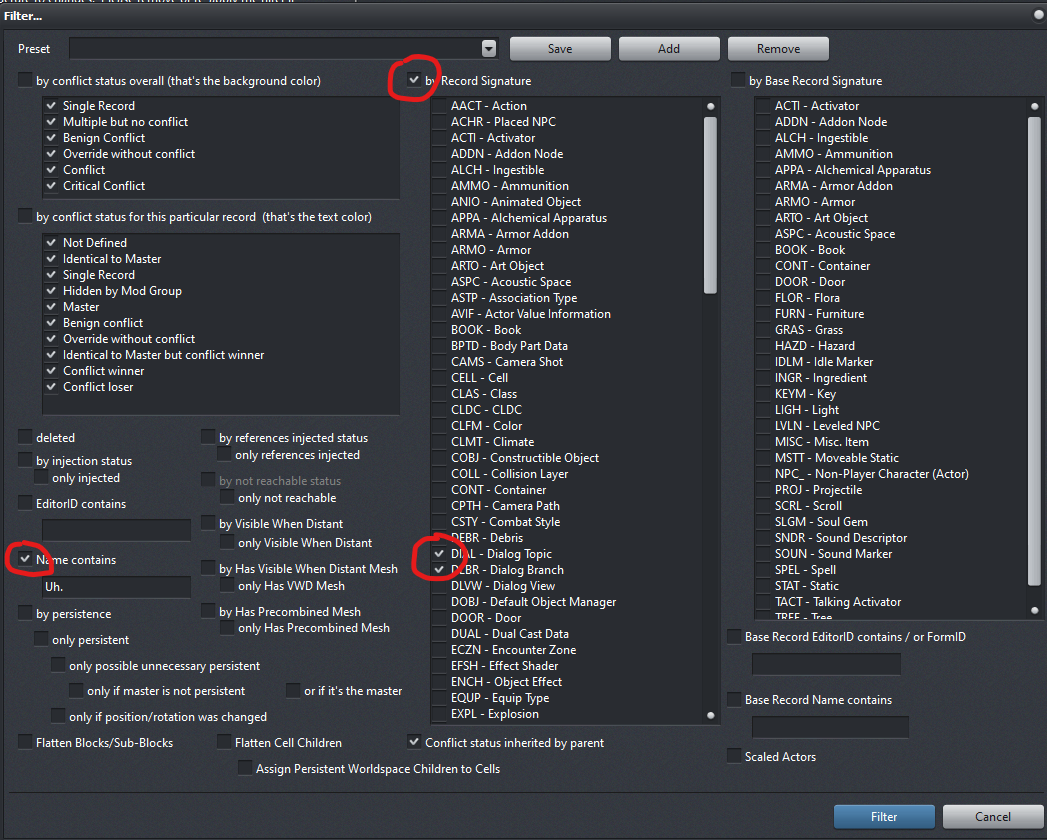Enable by conflict status for this particular record
The image size is (1047, 840).
[25, 216]
